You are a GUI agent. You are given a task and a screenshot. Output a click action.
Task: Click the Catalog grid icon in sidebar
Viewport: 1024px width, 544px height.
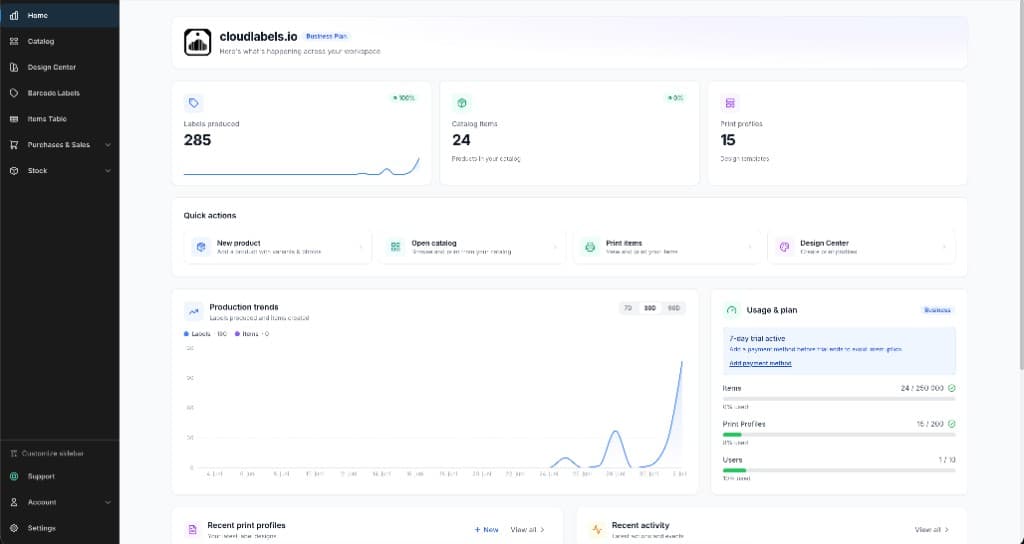pos(14,41)
